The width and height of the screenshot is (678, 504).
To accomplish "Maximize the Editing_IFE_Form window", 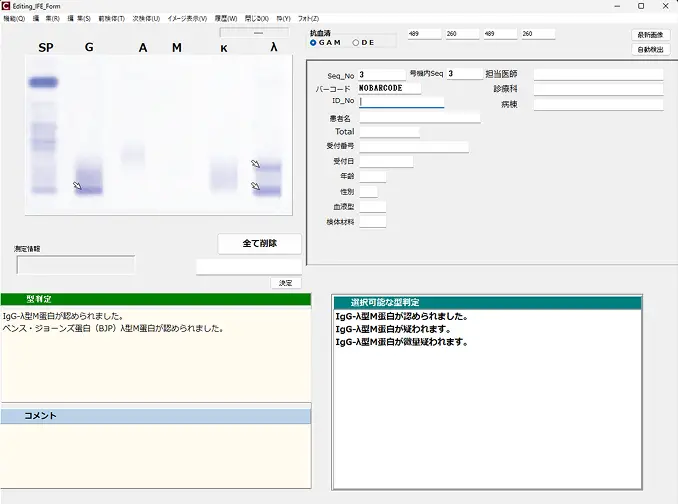I will point(641,6).
